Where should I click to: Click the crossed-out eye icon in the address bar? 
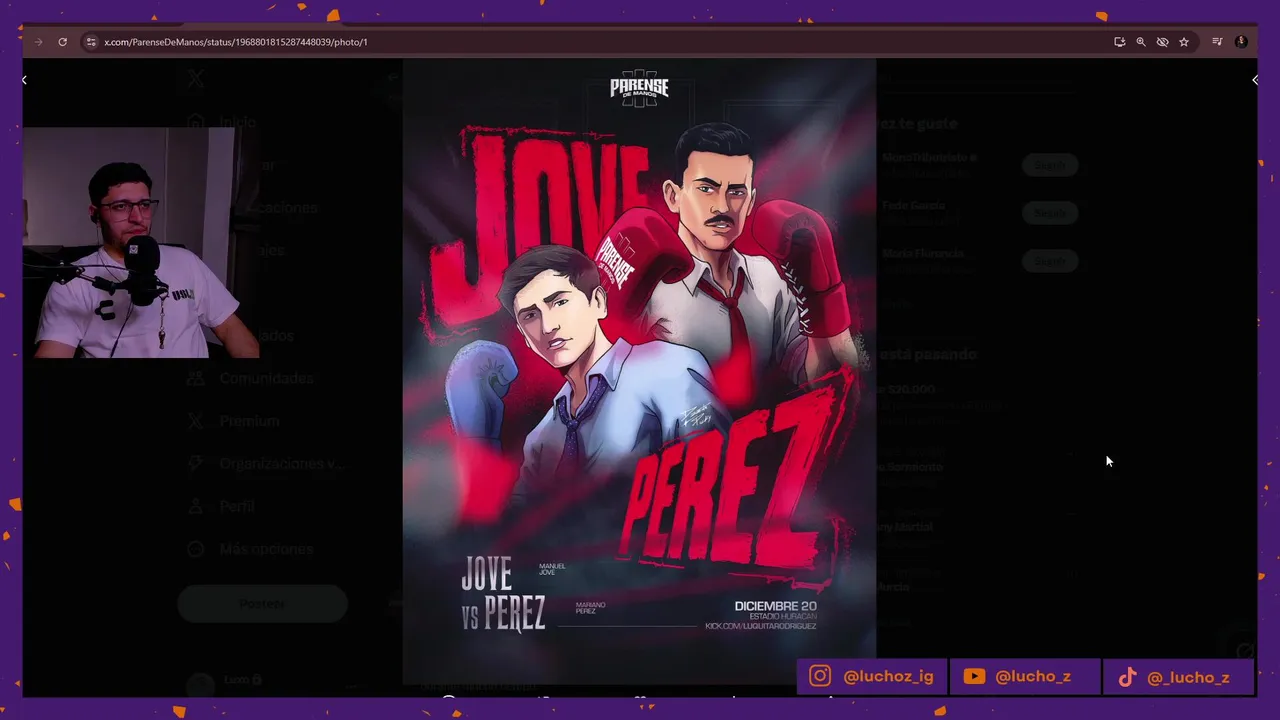pos(1162,42)
